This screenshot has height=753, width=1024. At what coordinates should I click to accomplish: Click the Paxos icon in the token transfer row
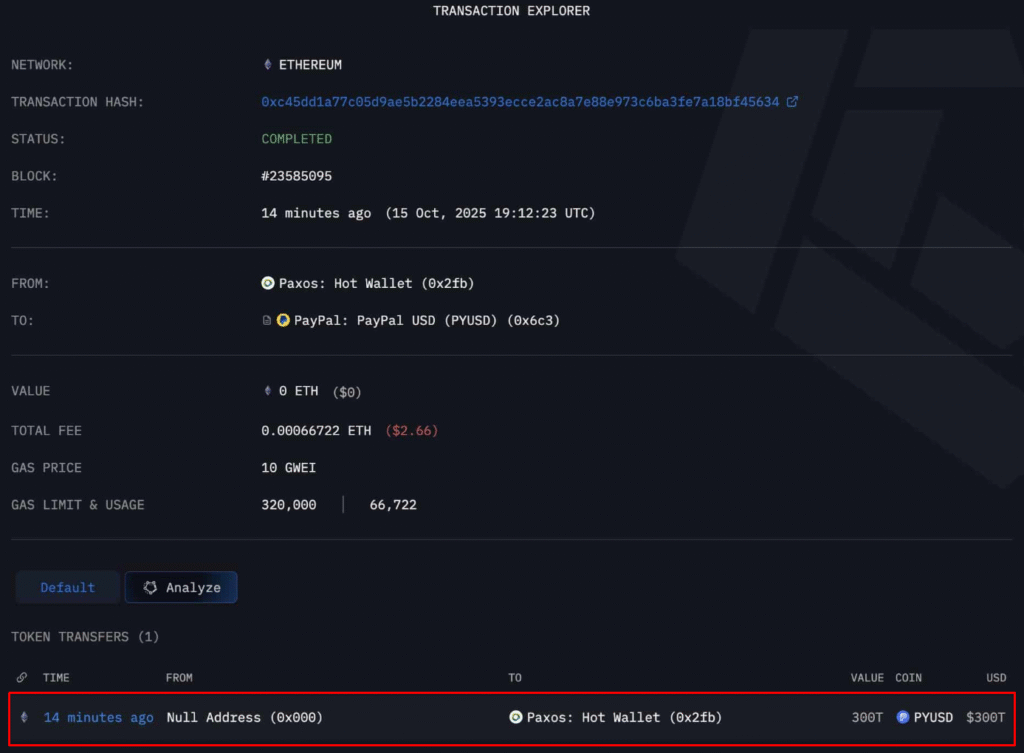(x=517, y=717)
